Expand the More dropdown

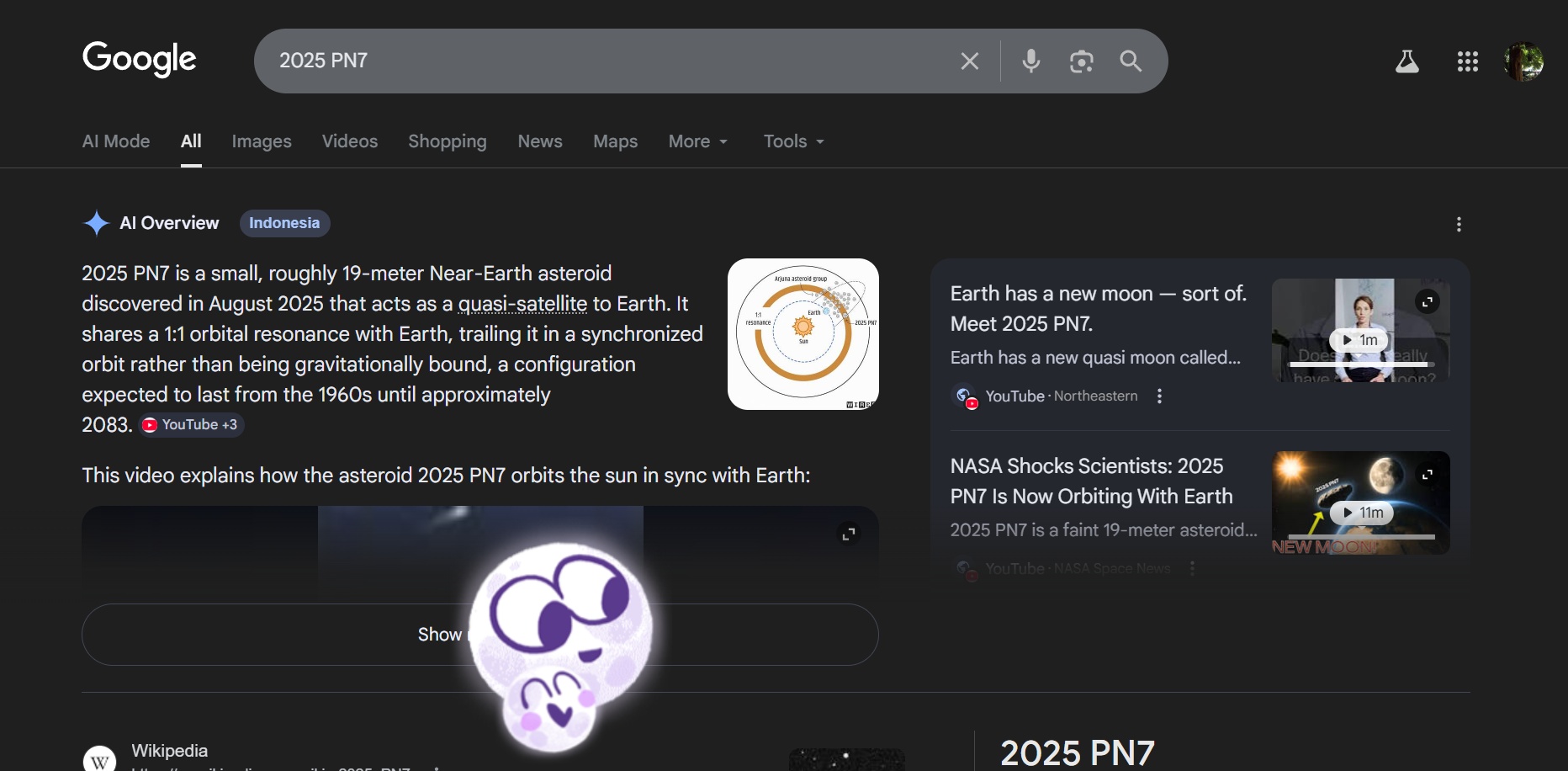pos(698,141)
